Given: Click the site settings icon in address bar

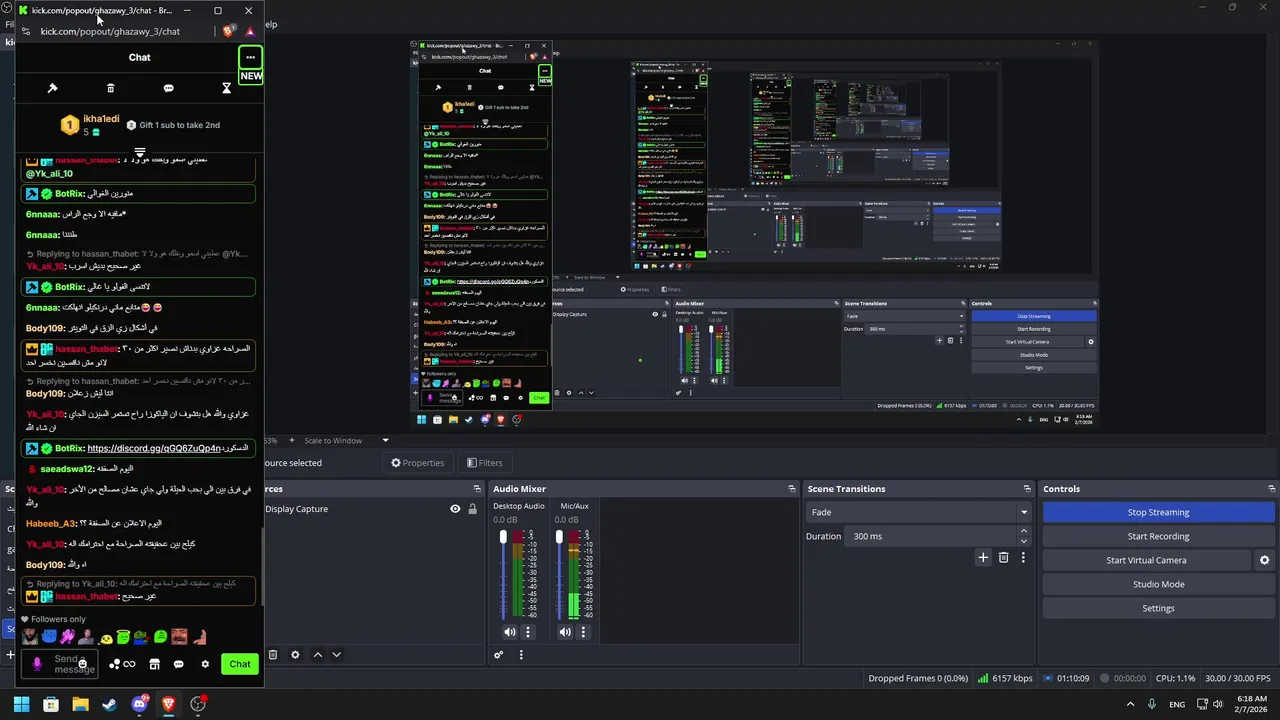Looking at the screenshot, I should pos(26,31).
